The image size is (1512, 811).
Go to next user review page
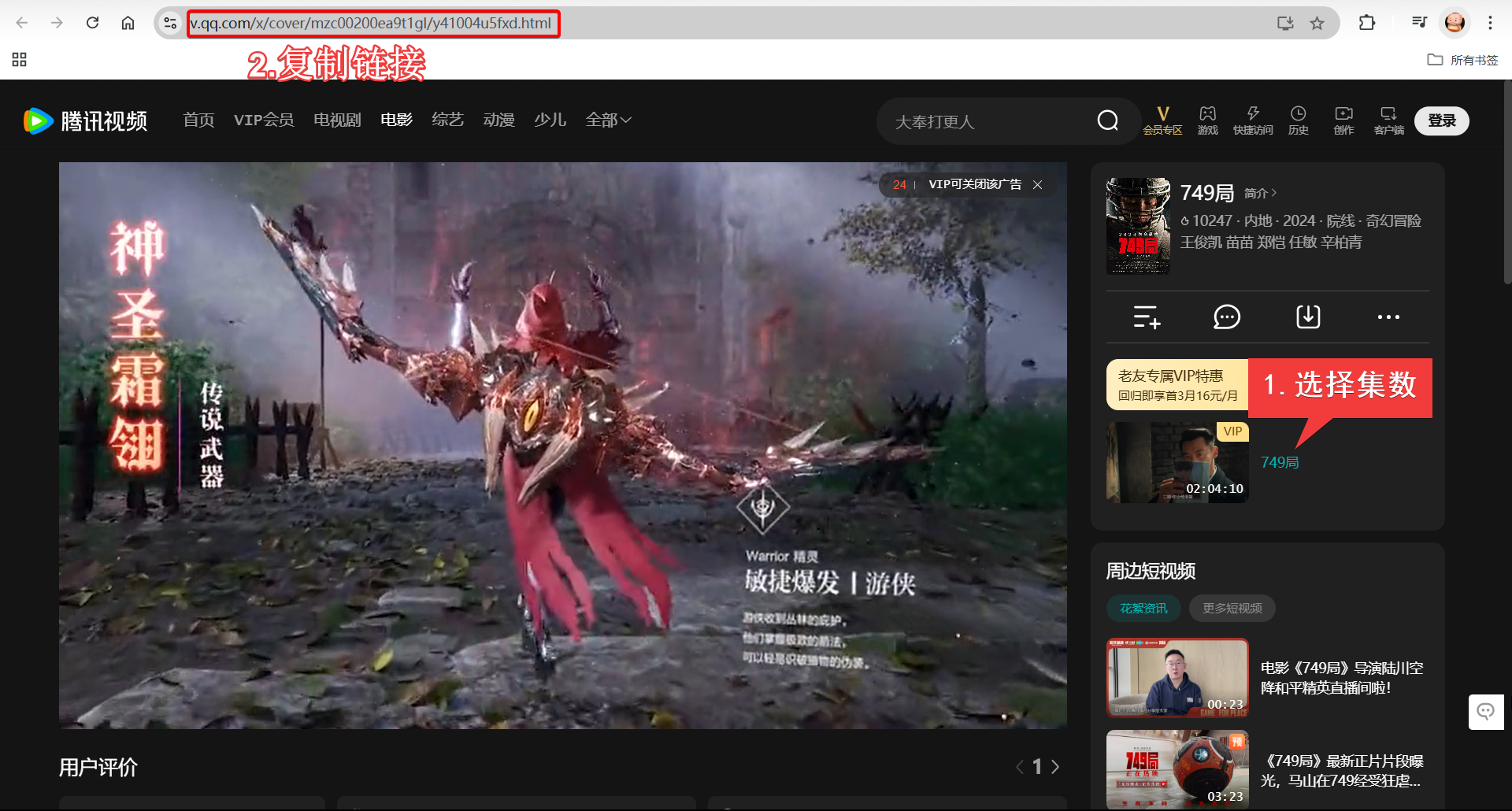pyautogui.click(x=1055, y=767)
